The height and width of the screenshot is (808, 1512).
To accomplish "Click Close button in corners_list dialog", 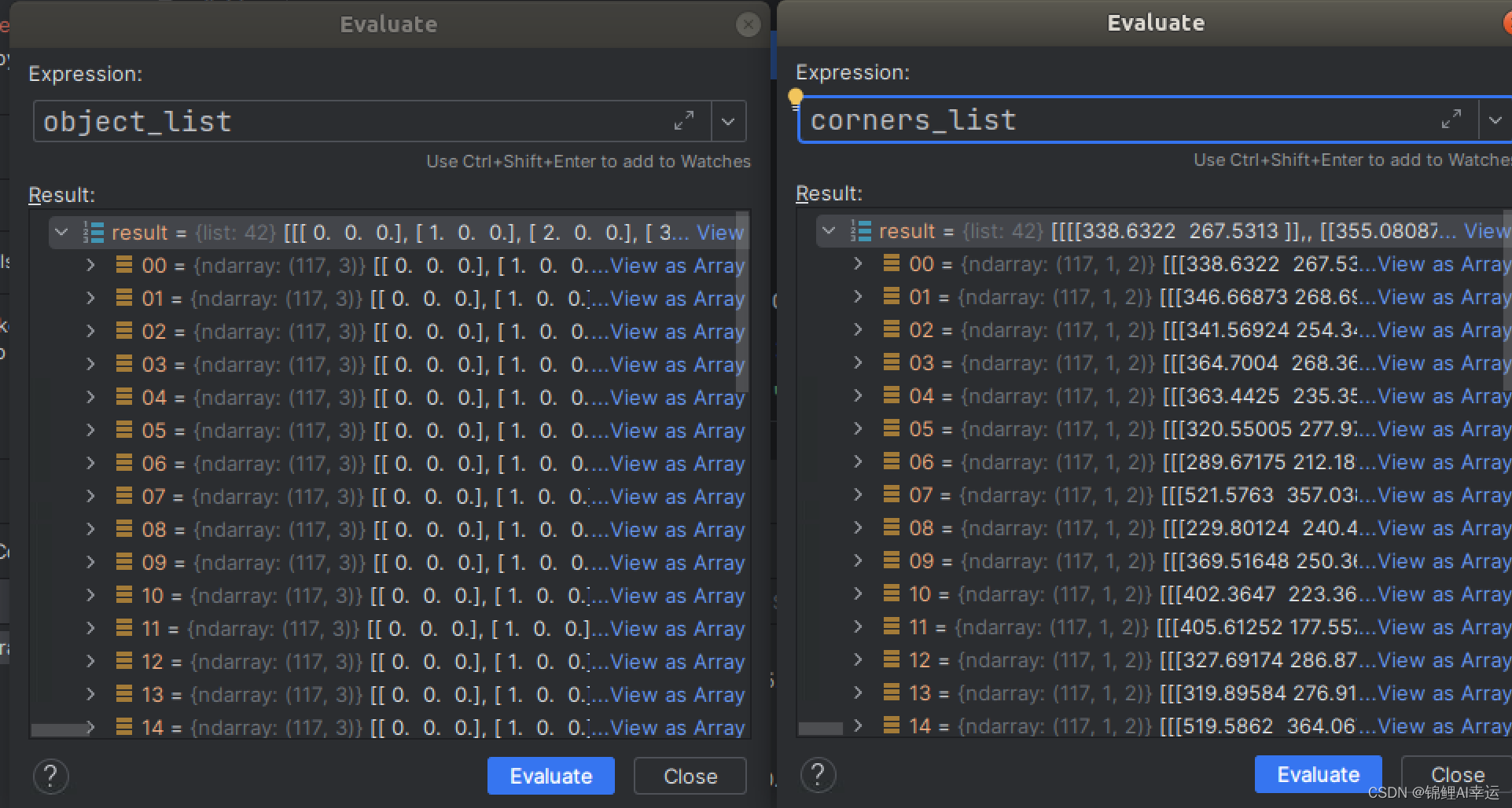I will 1457,774.
